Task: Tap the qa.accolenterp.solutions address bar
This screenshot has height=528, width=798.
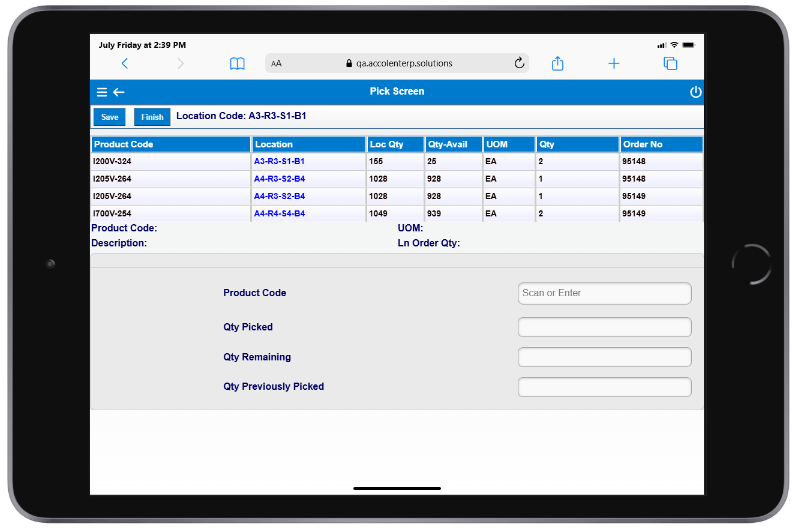Action: (x=397, y=64)
